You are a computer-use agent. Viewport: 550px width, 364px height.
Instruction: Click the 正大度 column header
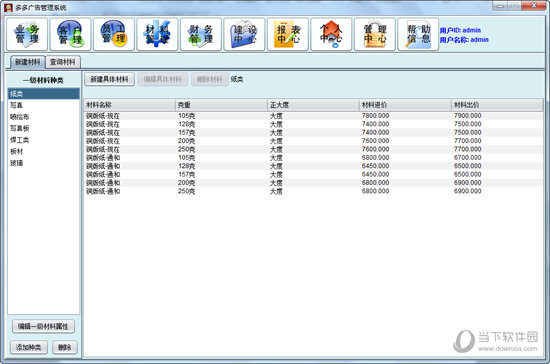313,105
